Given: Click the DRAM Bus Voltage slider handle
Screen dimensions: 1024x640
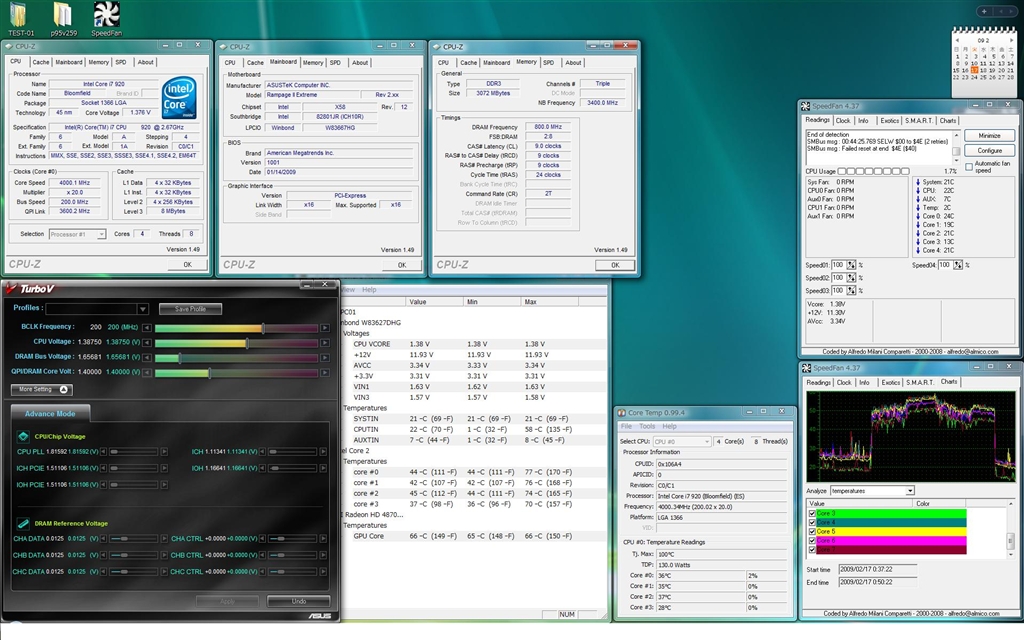Looking at the screenshot, I should [179, 357].
